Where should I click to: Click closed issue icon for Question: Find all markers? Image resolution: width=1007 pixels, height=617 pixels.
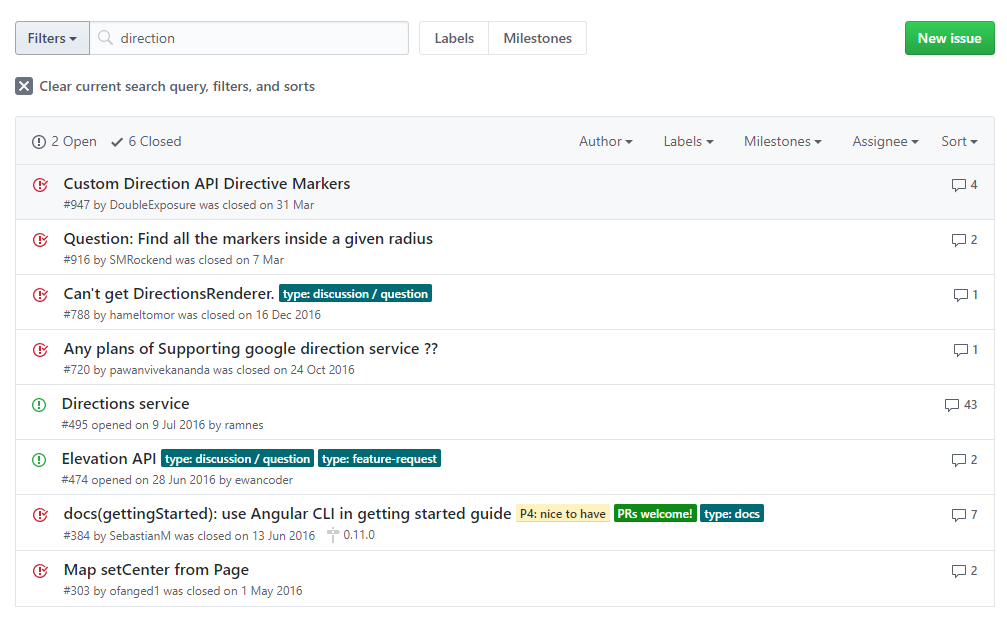tap(40, 240)
